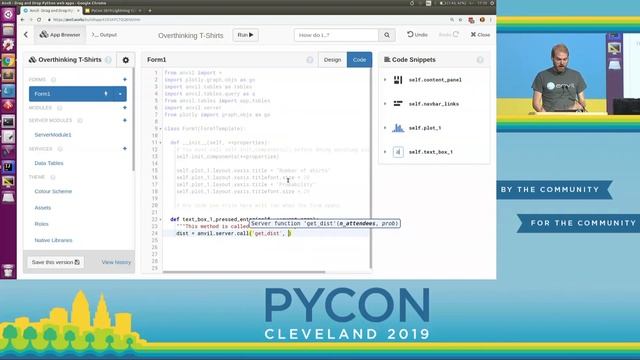Click Save this version
This screenshot has height=360, width=640.
pos(56,262)
